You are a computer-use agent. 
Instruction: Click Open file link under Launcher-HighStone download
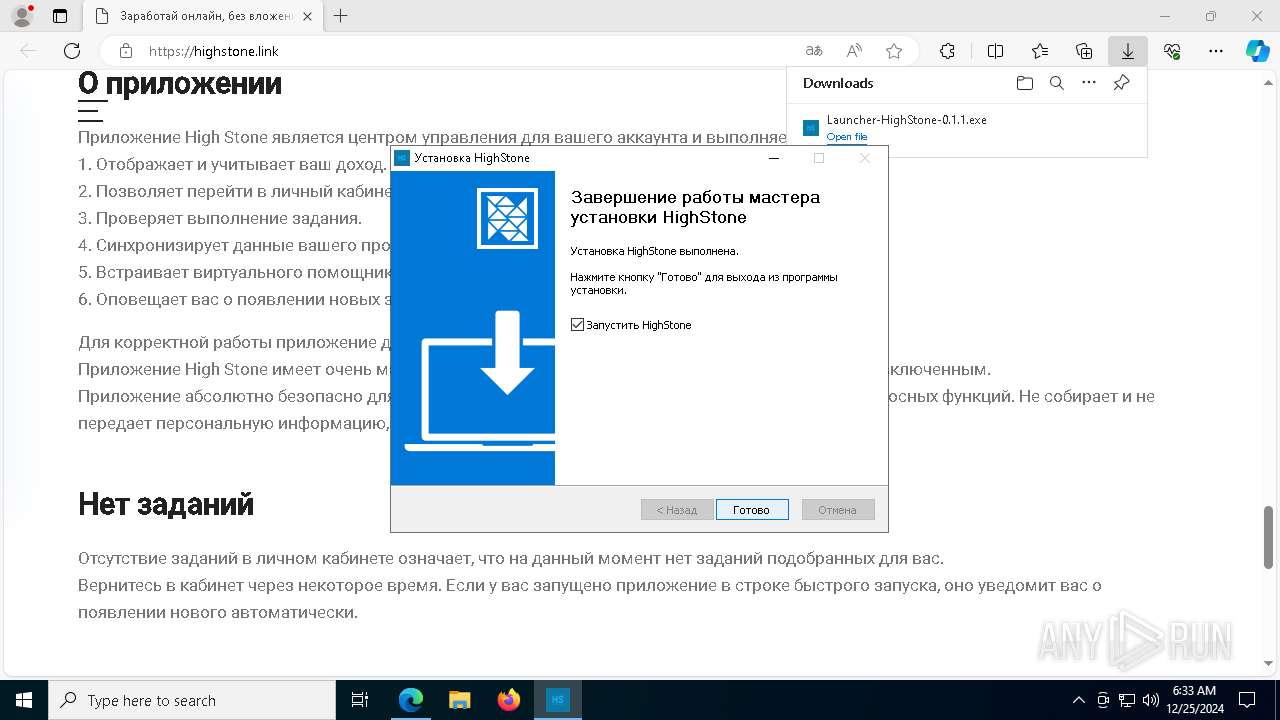(847, 137)
